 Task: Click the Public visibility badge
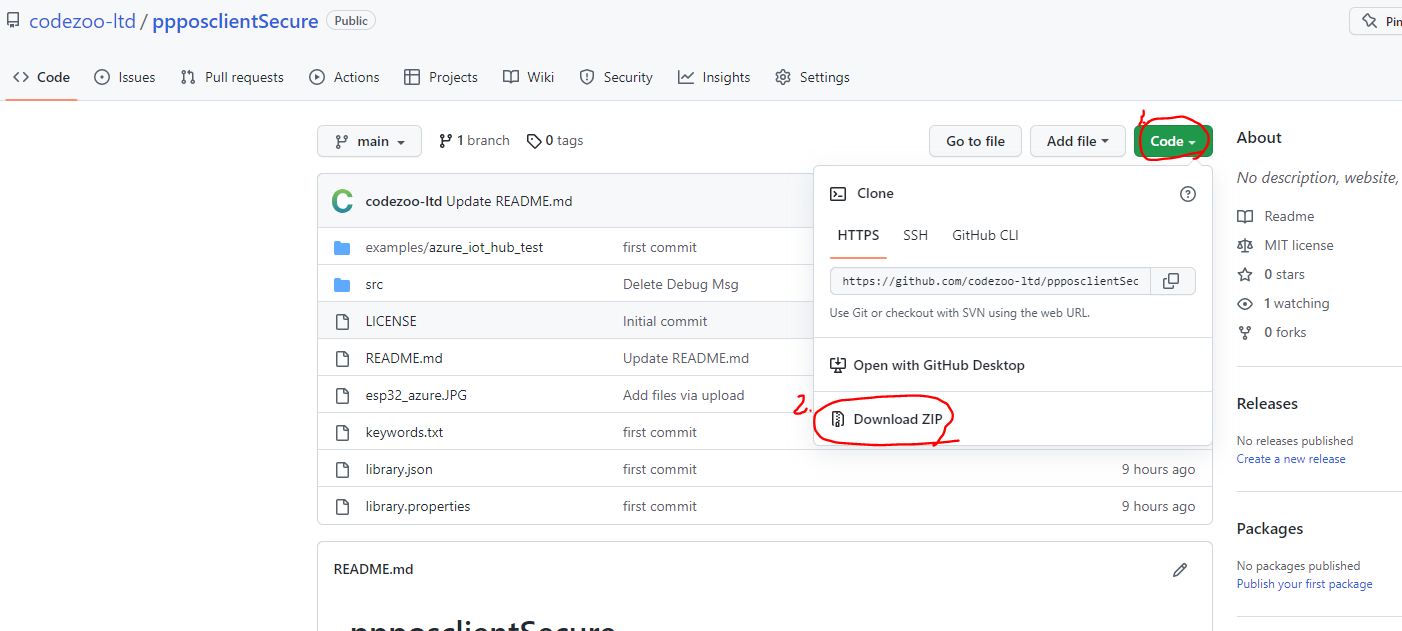point(351,20)
